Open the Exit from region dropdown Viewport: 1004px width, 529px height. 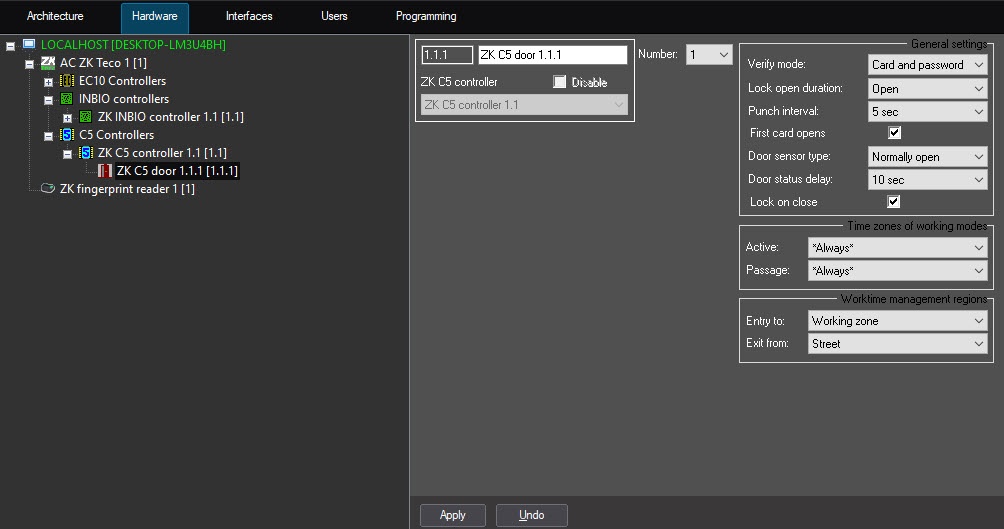click(x=898, y=343)
